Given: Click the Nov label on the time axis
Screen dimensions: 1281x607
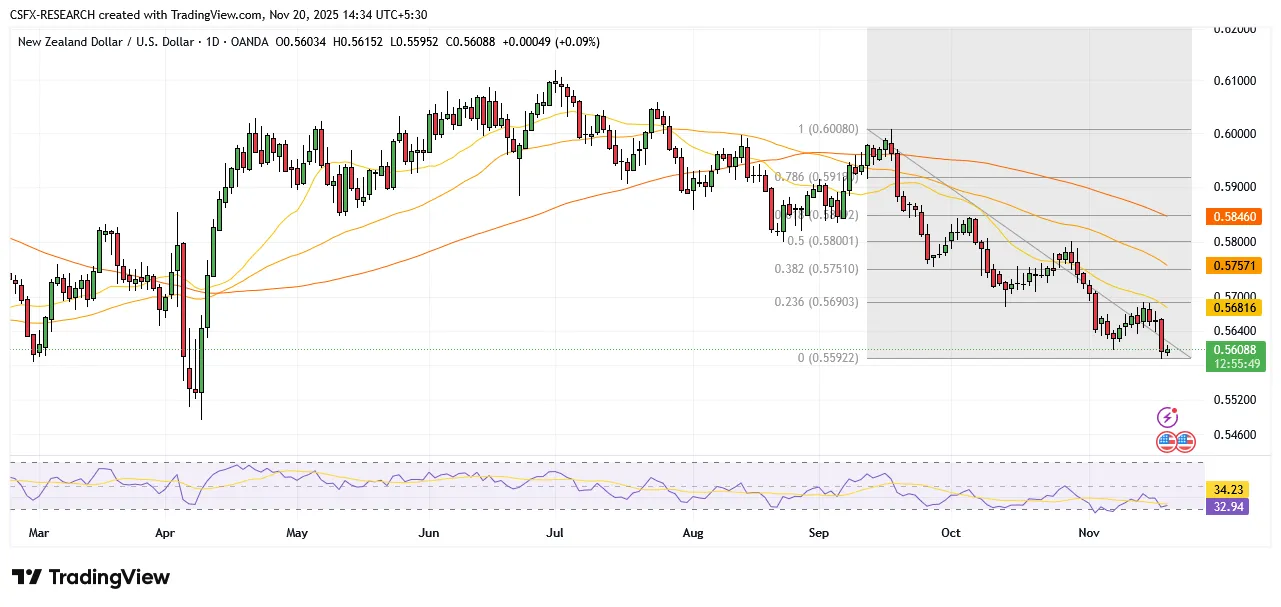Looking at the screenshot, I should point(1089,533).
